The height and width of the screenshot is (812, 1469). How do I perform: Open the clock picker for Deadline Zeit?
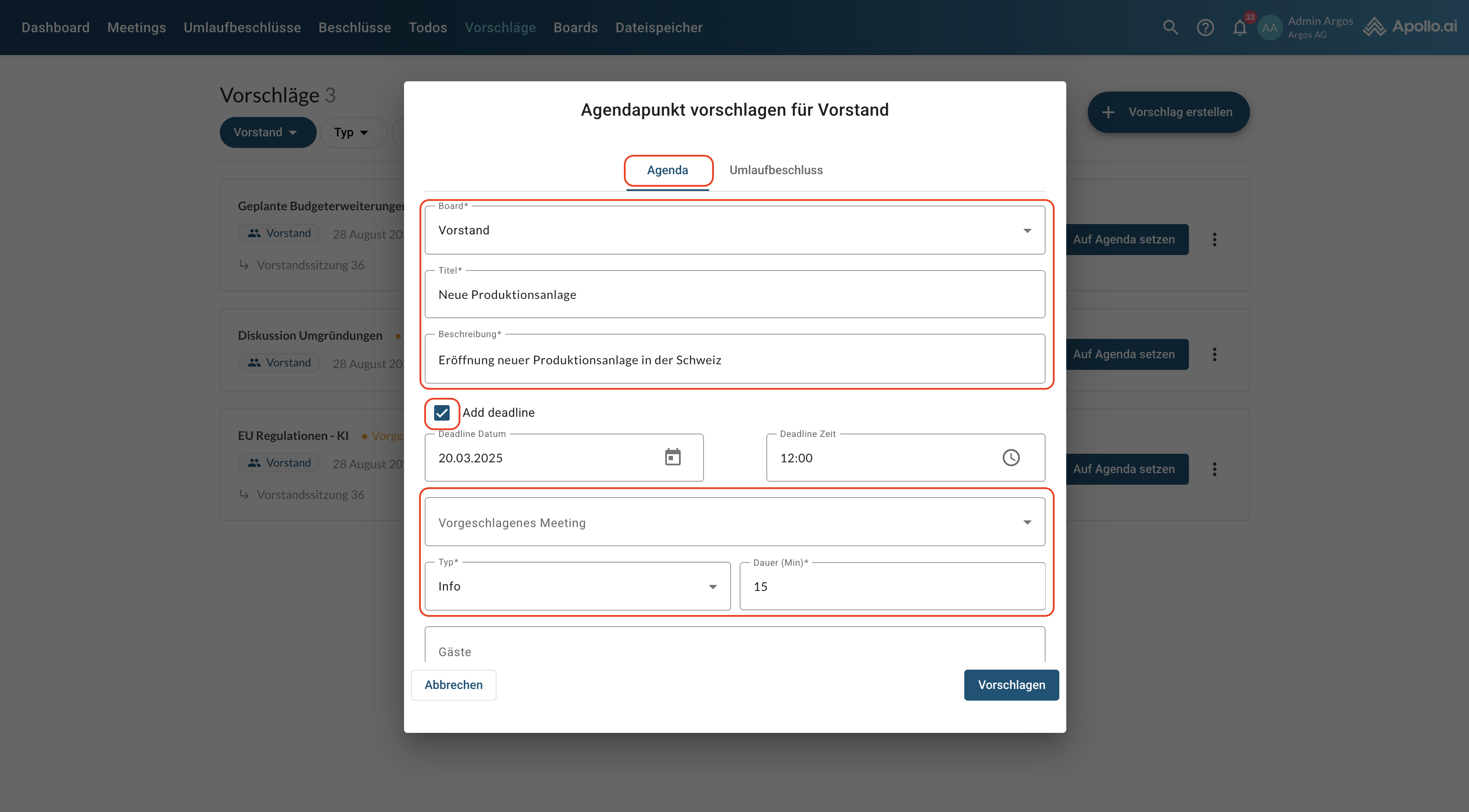pyautogui.click(x=1010, y=458)
